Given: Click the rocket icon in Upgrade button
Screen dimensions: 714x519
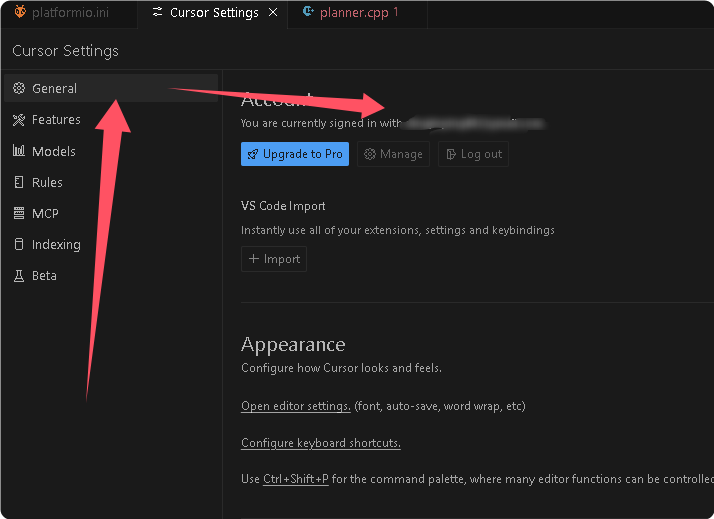Looking at the screenshot, I should tap(253, 155).
